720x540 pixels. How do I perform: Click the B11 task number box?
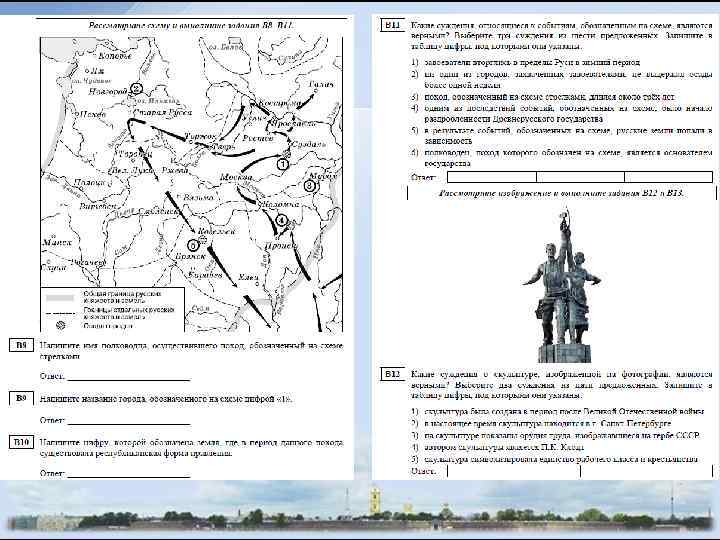point(393,25)
